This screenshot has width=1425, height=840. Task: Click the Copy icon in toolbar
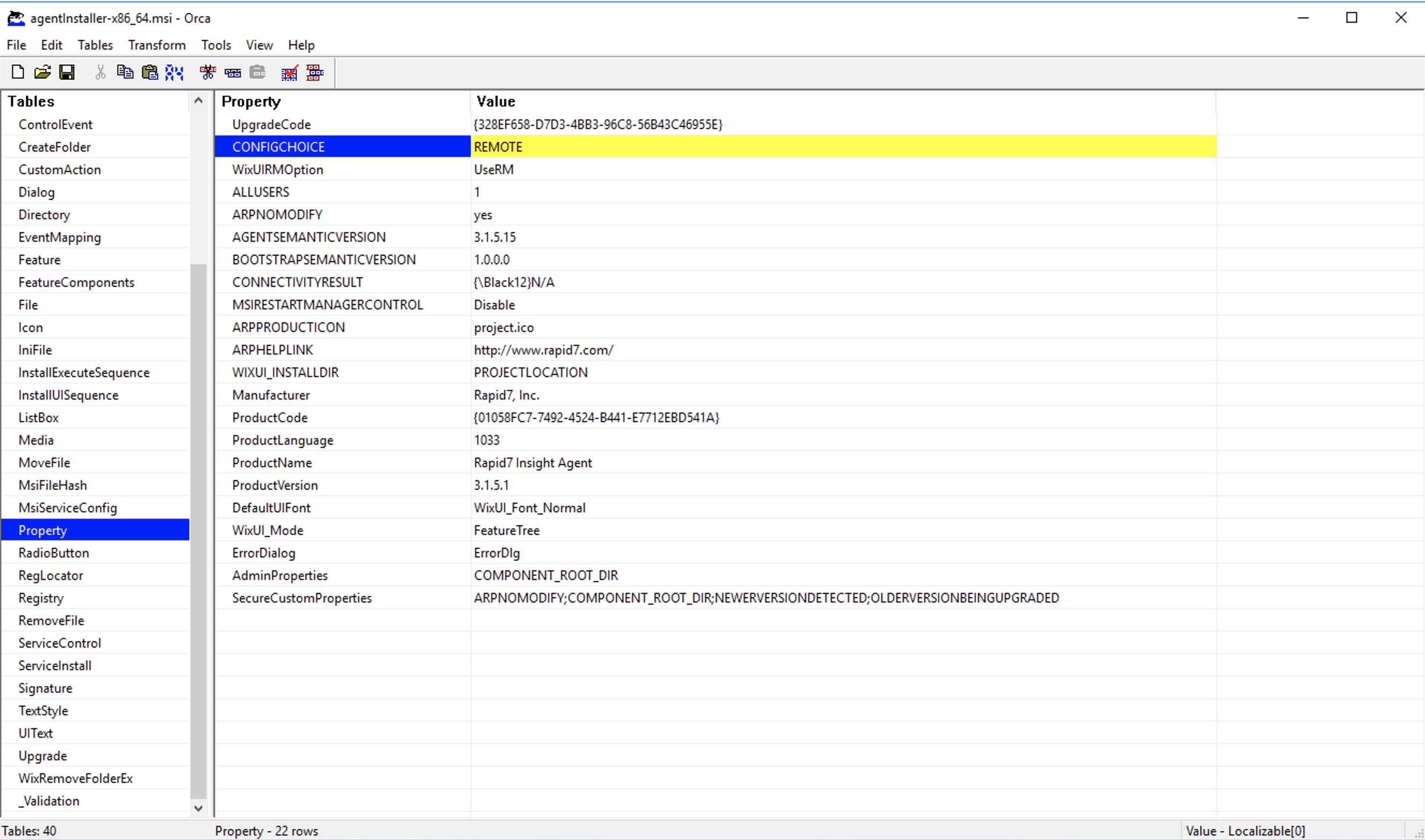[125, 72]
